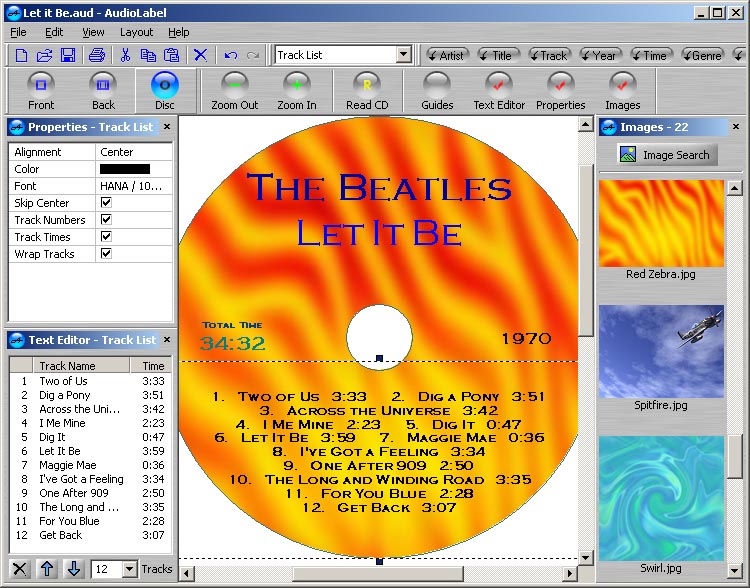Move selected track down with the arrow

click(x=74, y=569)
